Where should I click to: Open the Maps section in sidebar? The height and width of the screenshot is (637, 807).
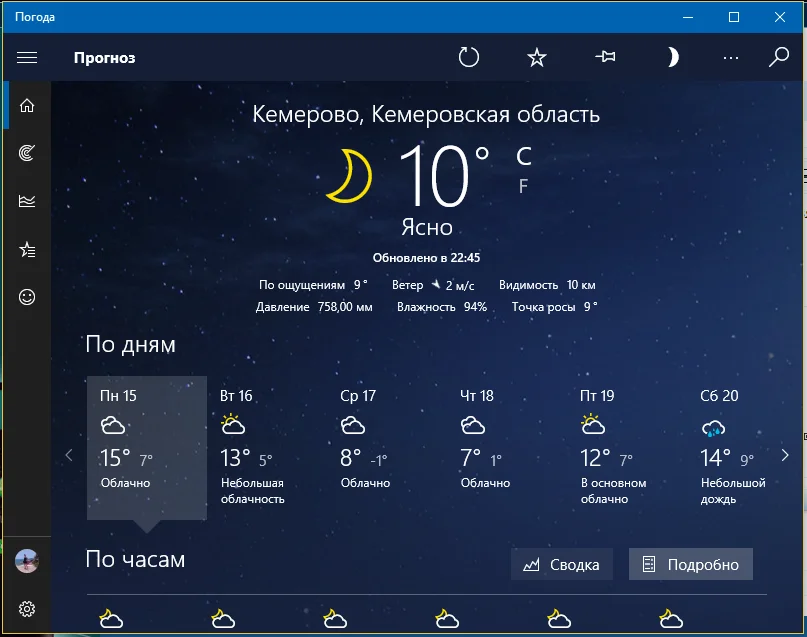pos(27,153)
